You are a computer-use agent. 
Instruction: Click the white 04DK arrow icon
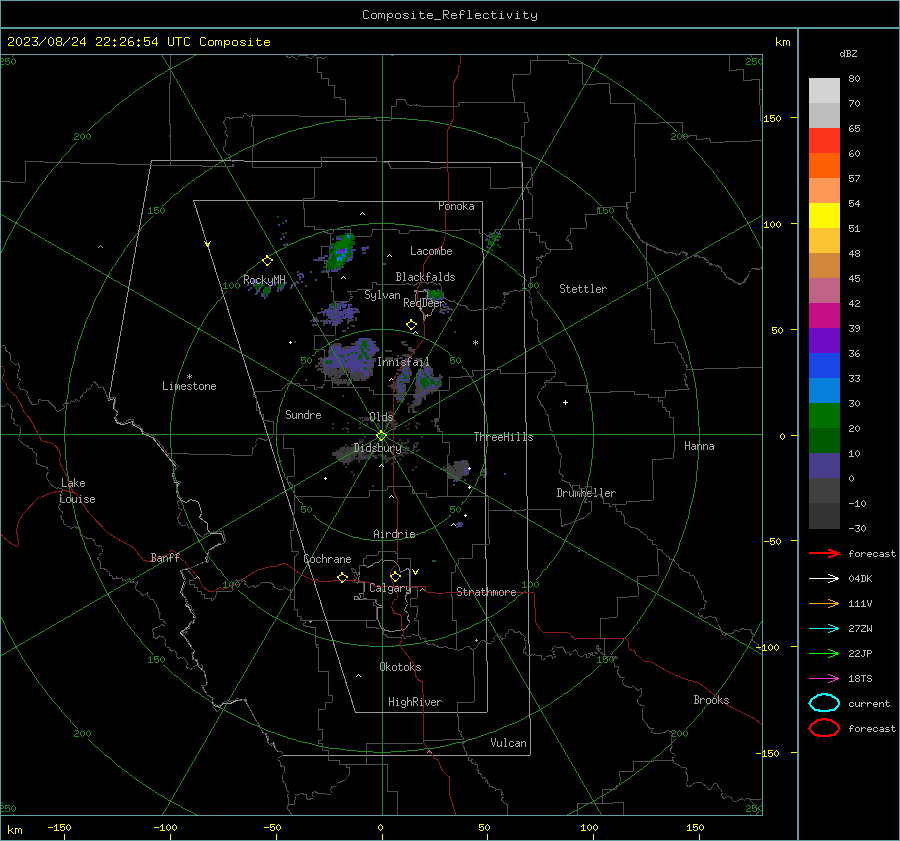click(824, 579)
